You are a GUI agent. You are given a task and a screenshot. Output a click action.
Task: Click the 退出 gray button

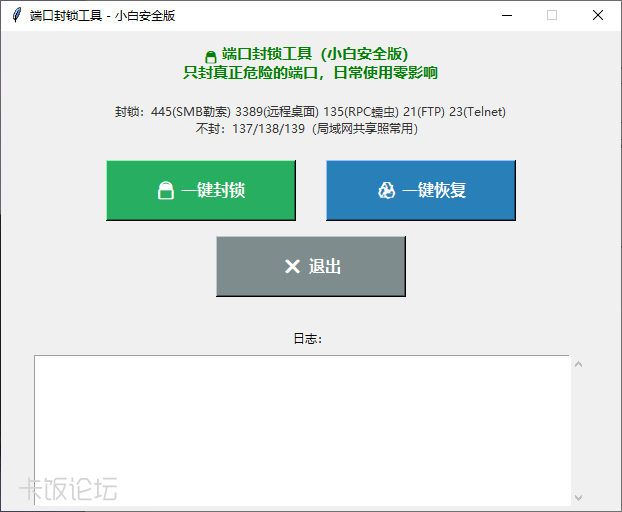(311, 266)
